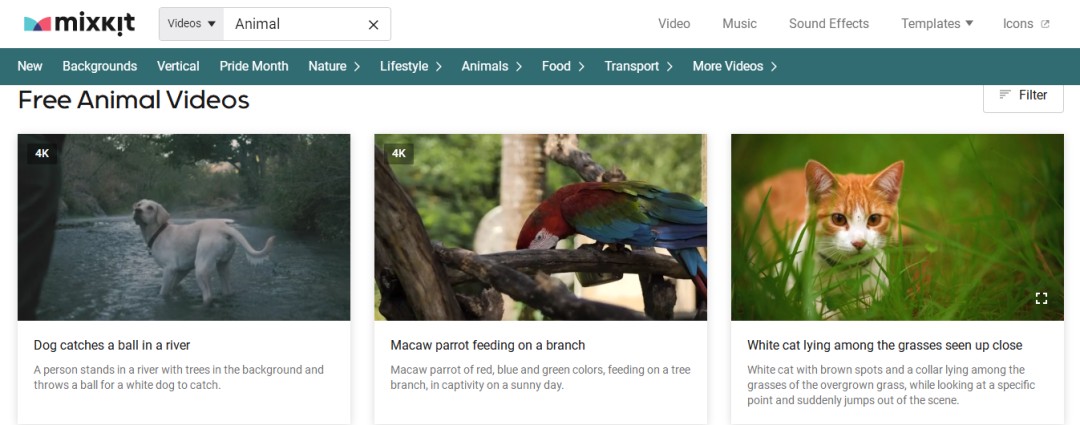
Task: Expand the Lifestyle category submenu
Action: (x=411, y=66)
